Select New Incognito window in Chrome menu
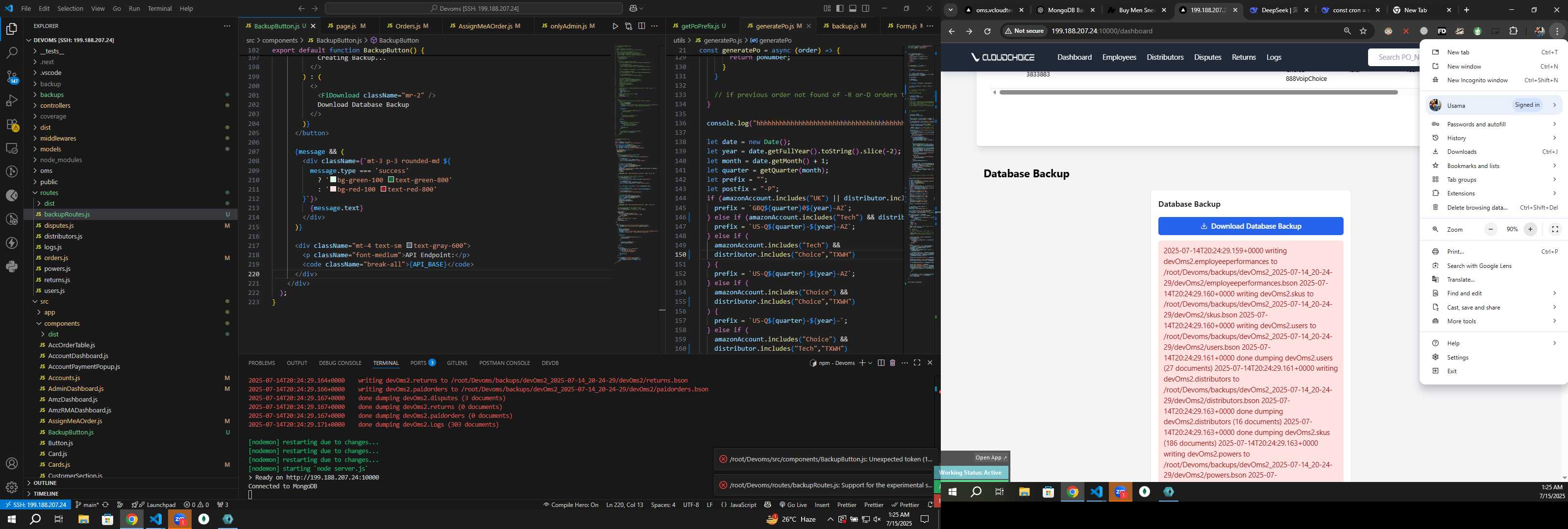The image size is (1568, 529). 1494,80
